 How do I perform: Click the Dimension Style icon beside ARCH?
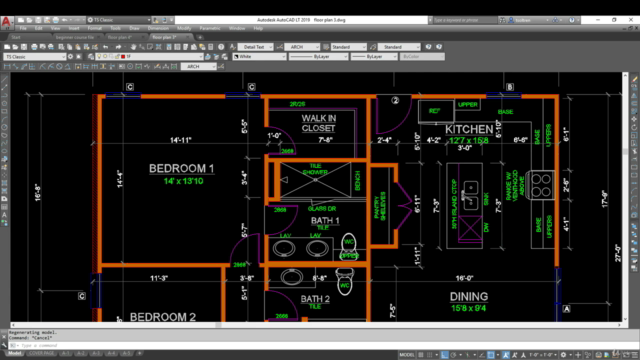pos(280,47)
